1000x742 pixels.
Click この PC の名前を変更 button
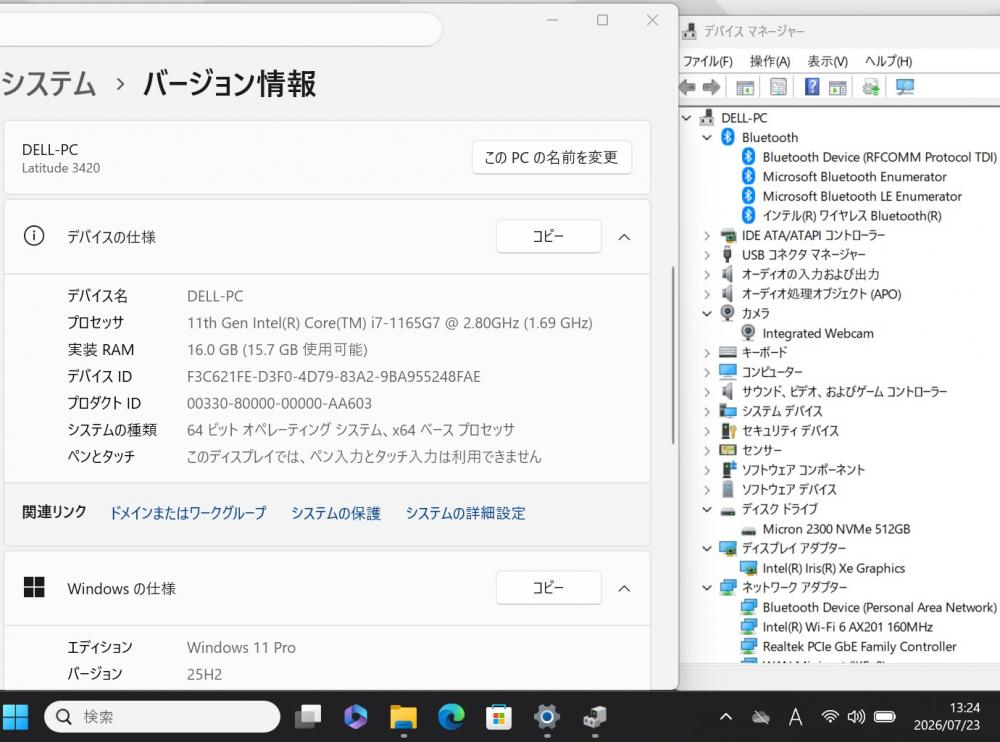[552, 158]
